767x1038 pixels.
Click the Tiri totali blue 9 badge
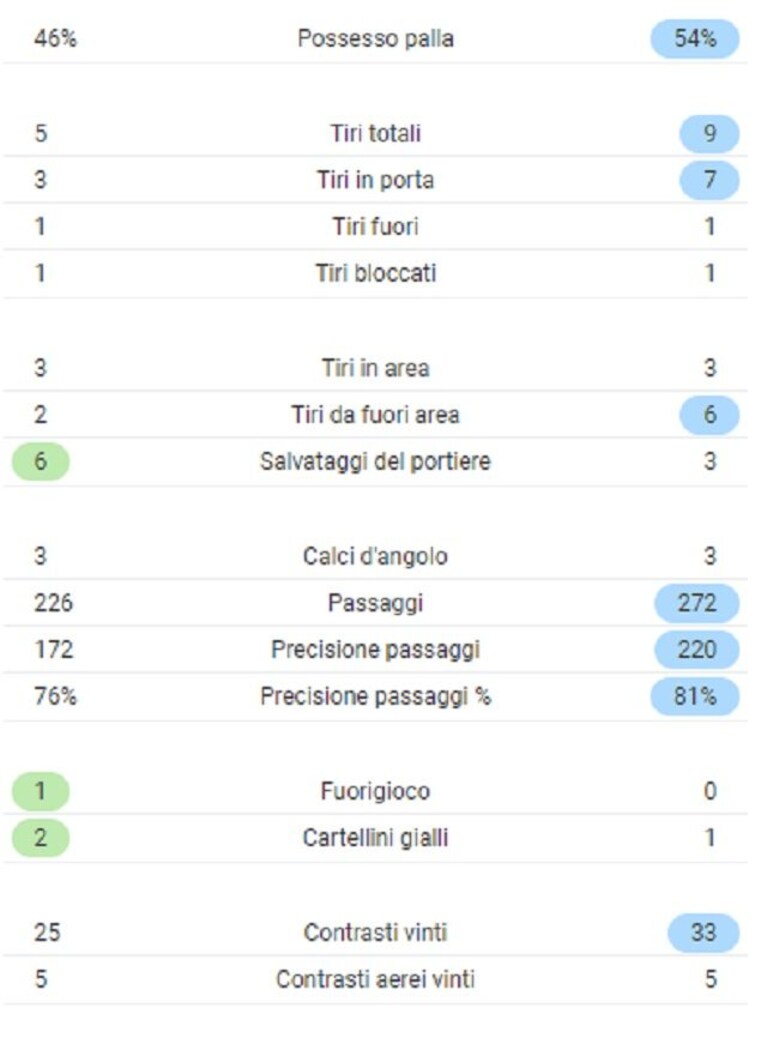709,133
